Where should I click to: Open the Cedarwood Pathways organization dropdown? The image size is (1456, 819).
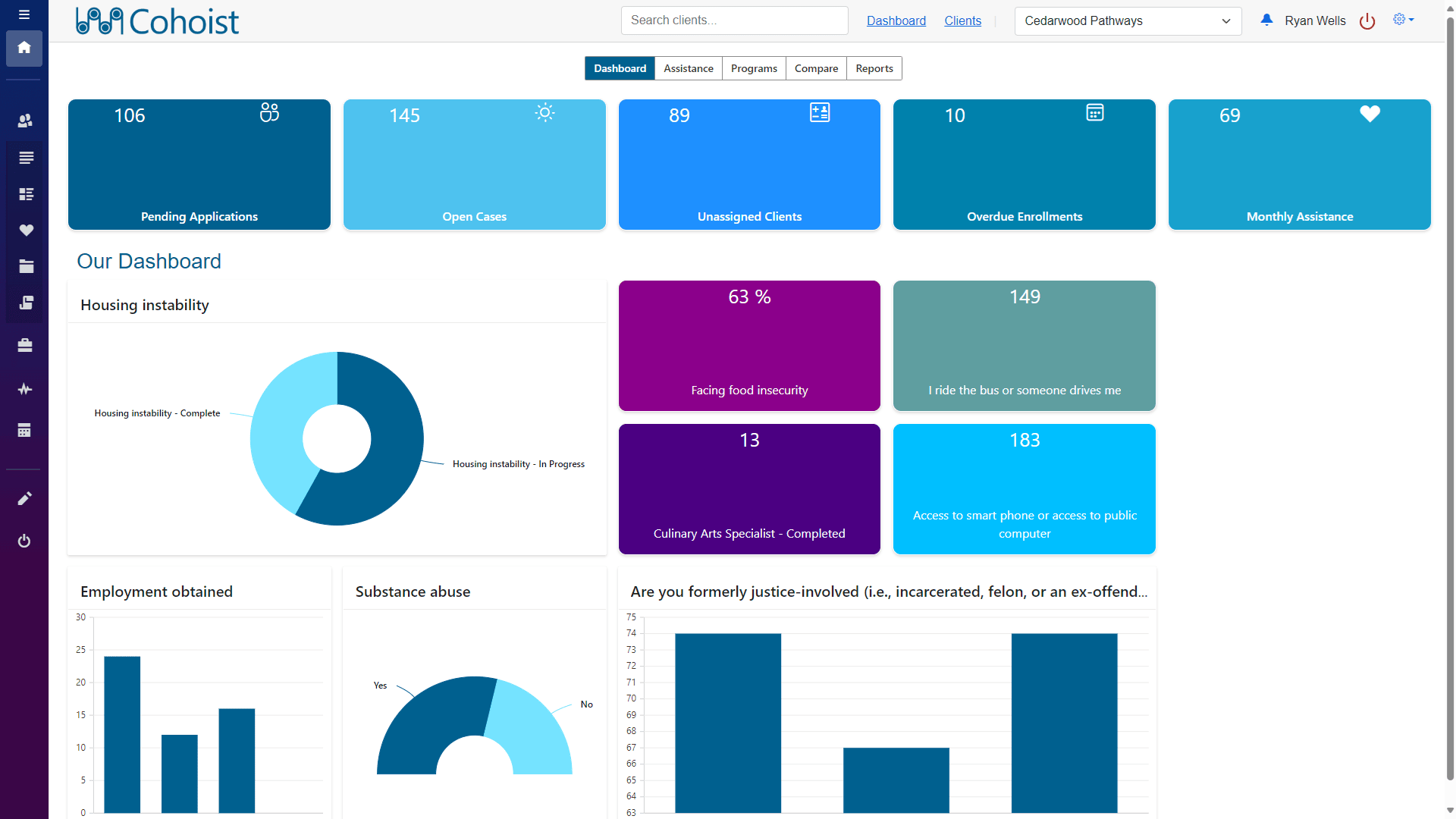(x=1127, y=21)
